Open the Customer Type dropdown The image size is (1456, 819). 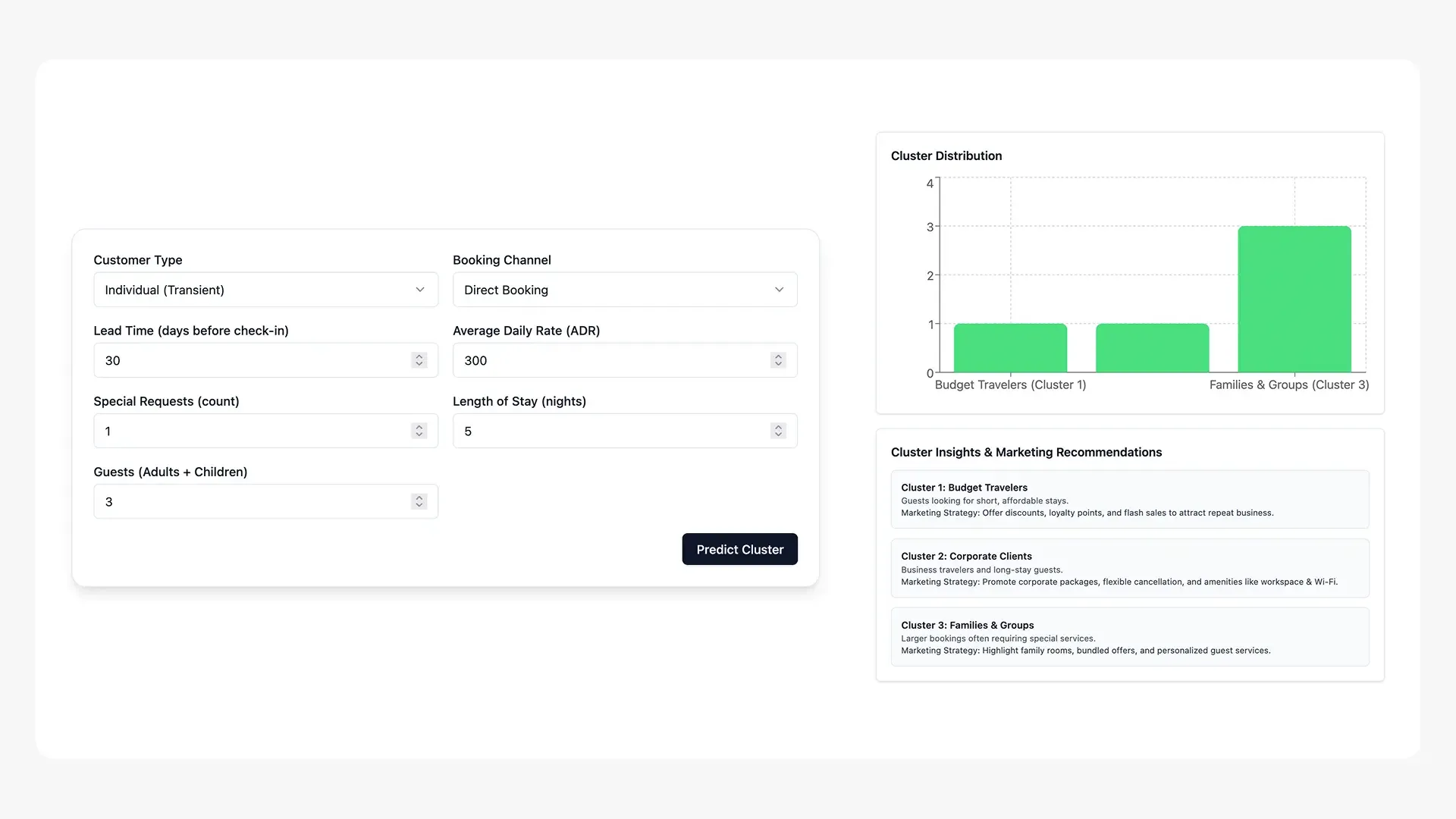[265, 290]
